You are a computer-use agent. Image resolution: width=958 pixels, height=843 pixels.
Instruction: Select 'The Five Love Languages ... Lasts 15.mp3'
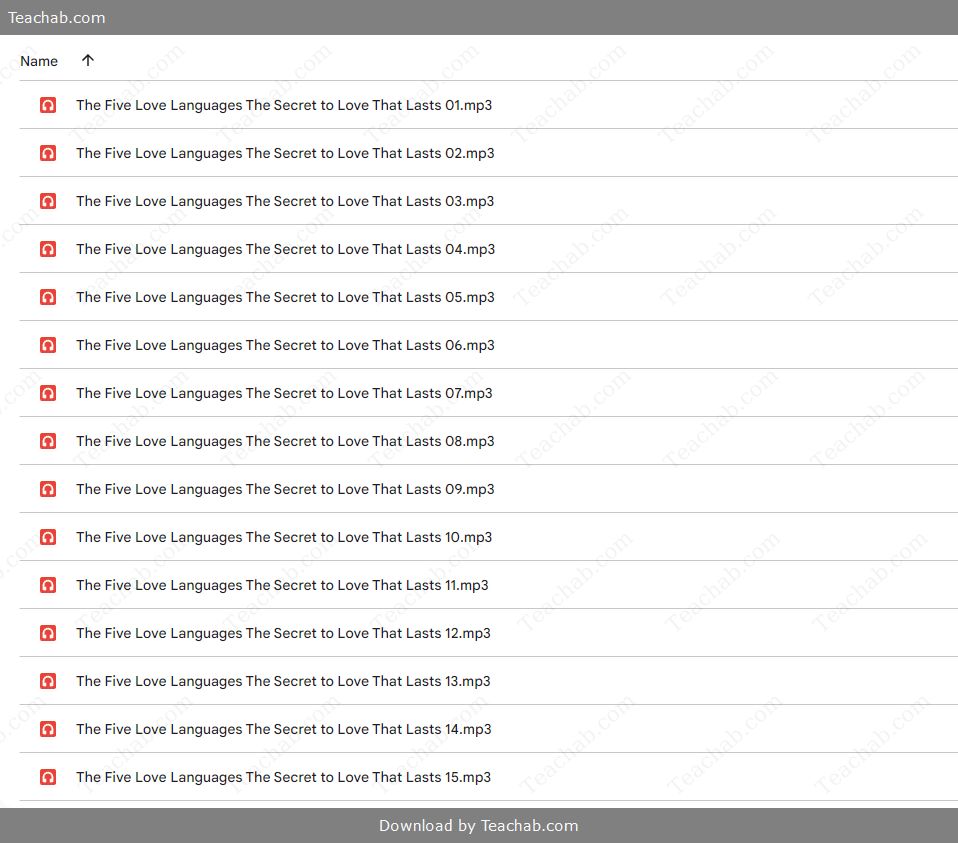tap(283, 777)
